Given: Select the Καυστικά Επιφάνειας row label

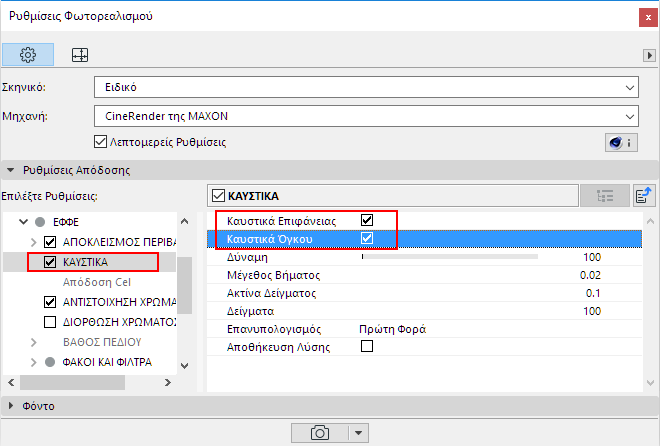Looking at the screenshot, I should tap(282, 221).
